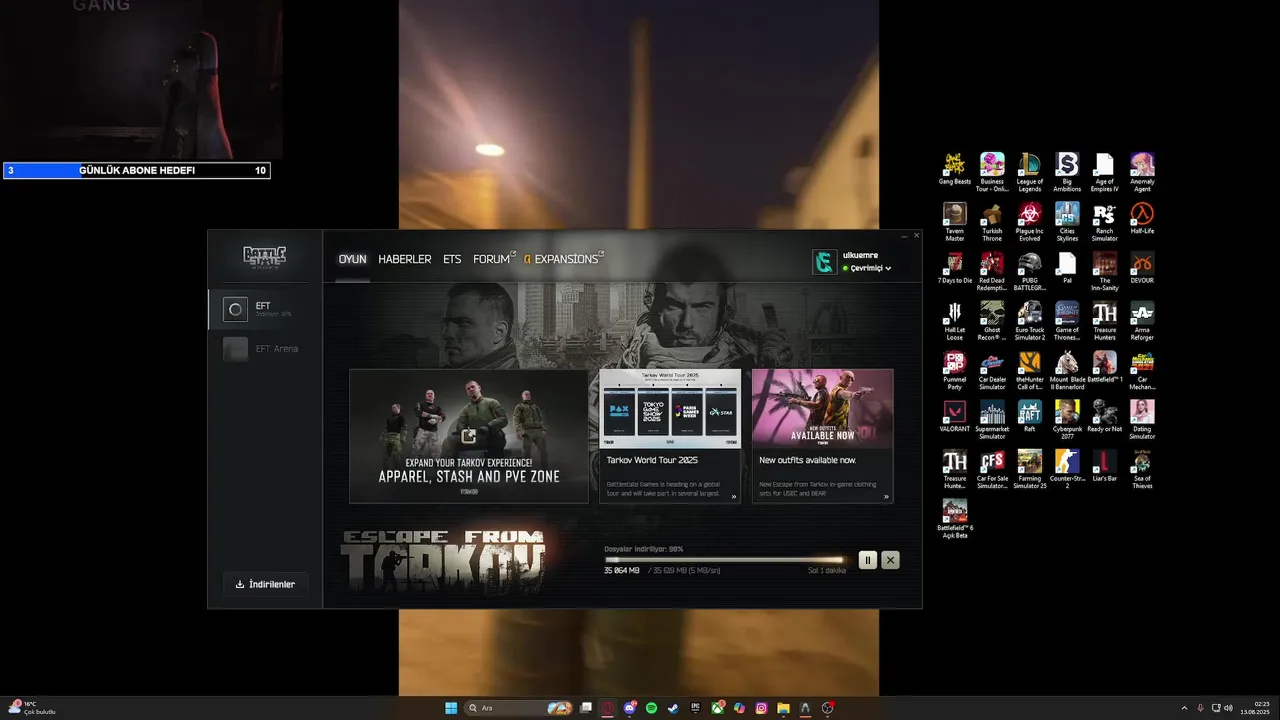
Task: Open the 7 Days to Die shortcut
Action: (955, 268)
